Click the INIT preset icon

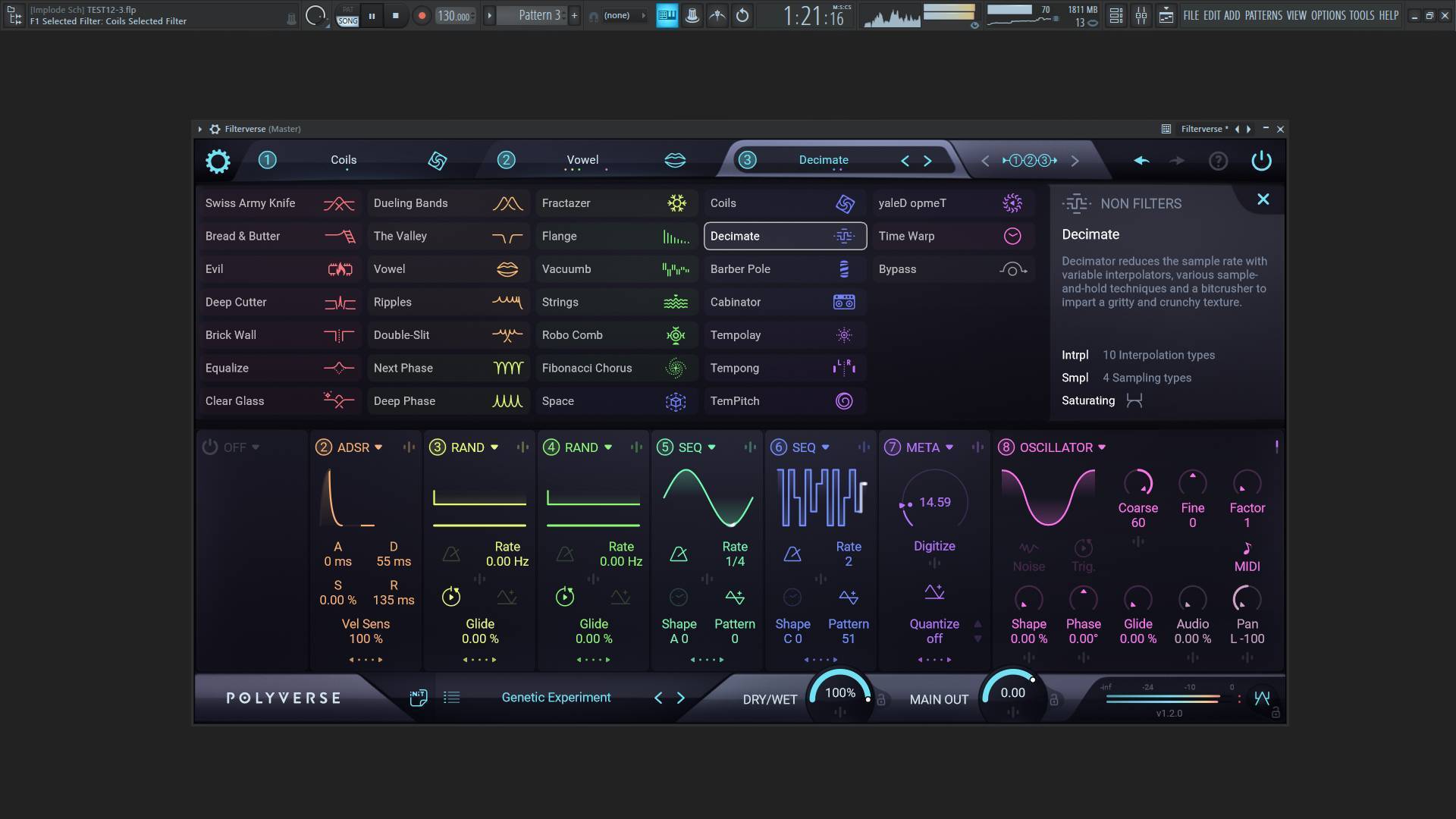[418, 698]
